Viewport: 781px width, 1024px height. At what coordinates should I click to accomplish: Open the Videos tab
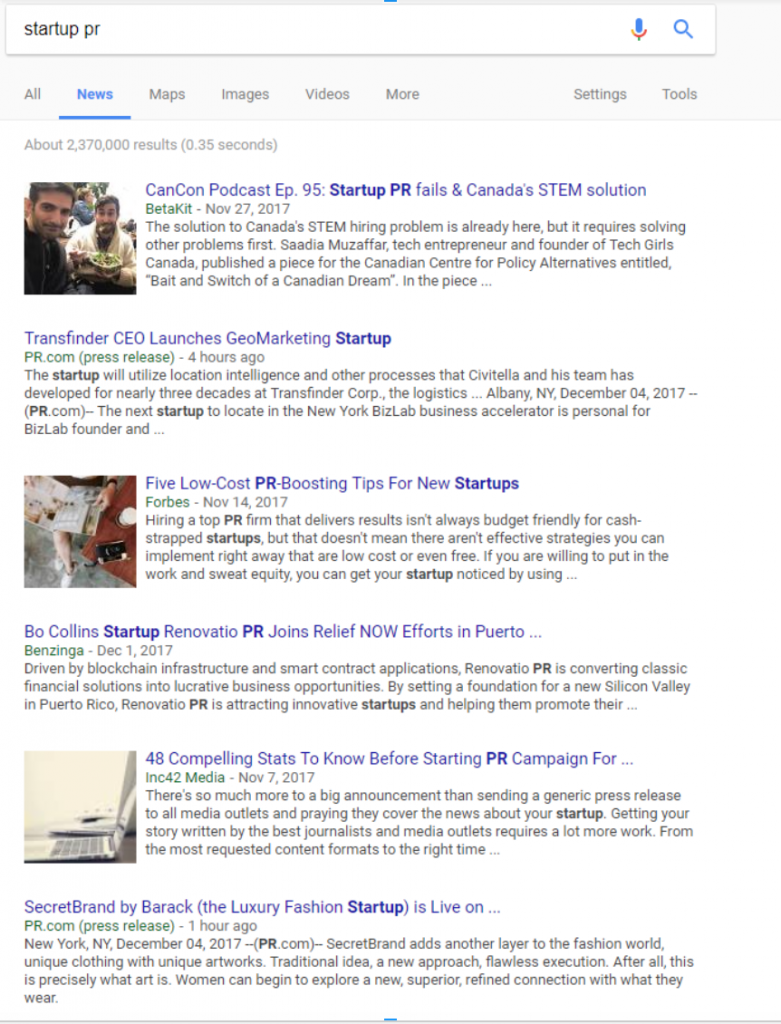(x=327, y=94)
